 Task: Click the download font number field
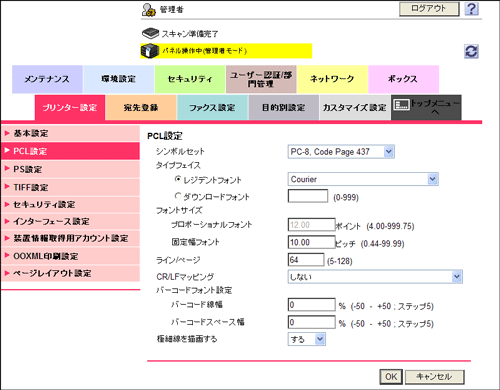308,196
